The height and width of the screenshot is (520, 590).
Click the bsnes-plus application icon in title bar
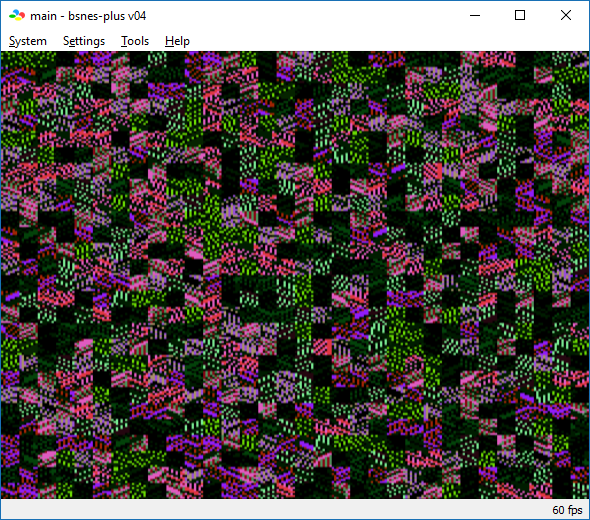click(x=17, y=15)
